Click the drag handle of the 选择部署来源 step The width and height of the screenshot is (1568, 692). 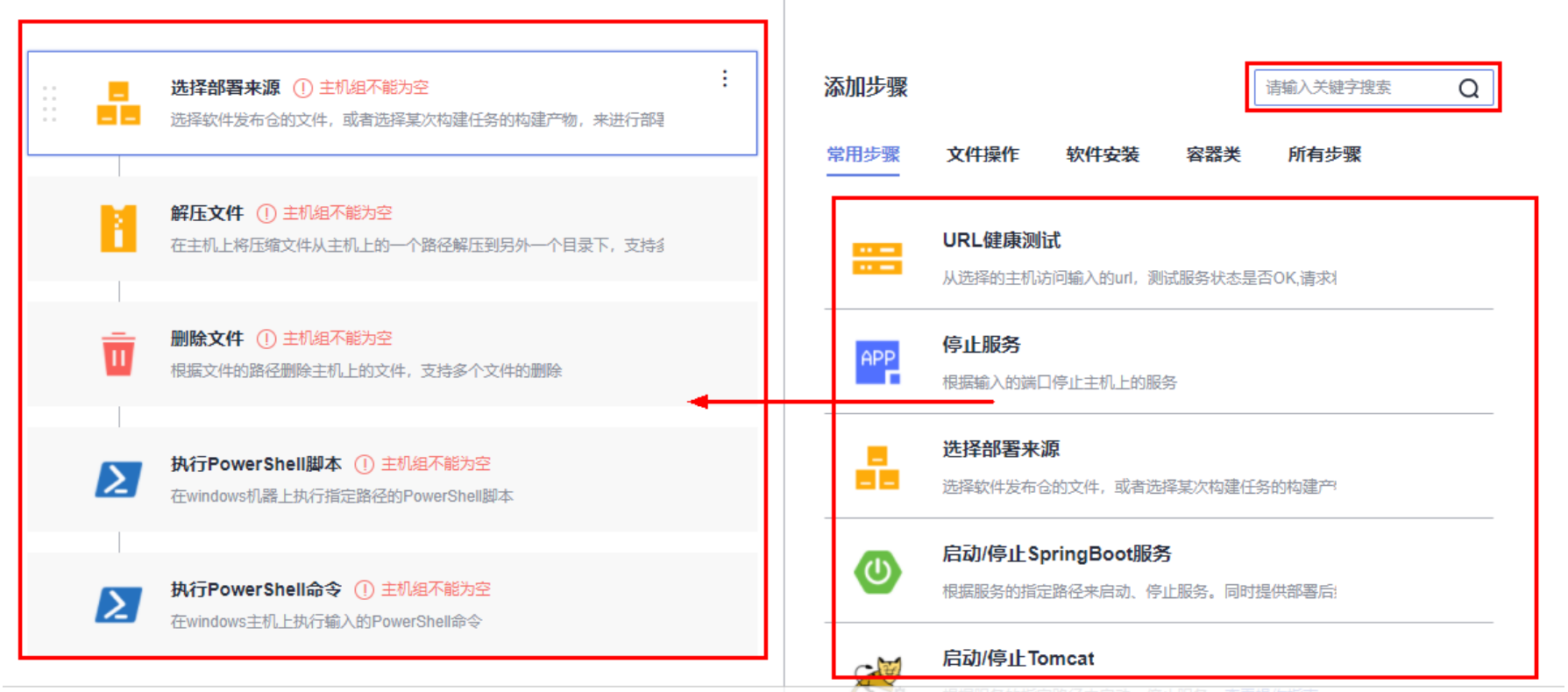[50, 103]
